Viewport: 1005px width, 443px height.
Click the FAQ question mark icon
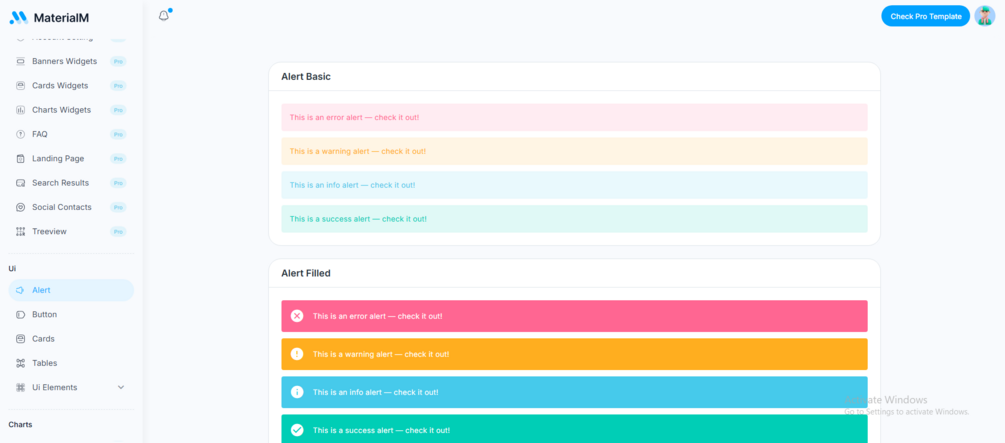[21, 134]
